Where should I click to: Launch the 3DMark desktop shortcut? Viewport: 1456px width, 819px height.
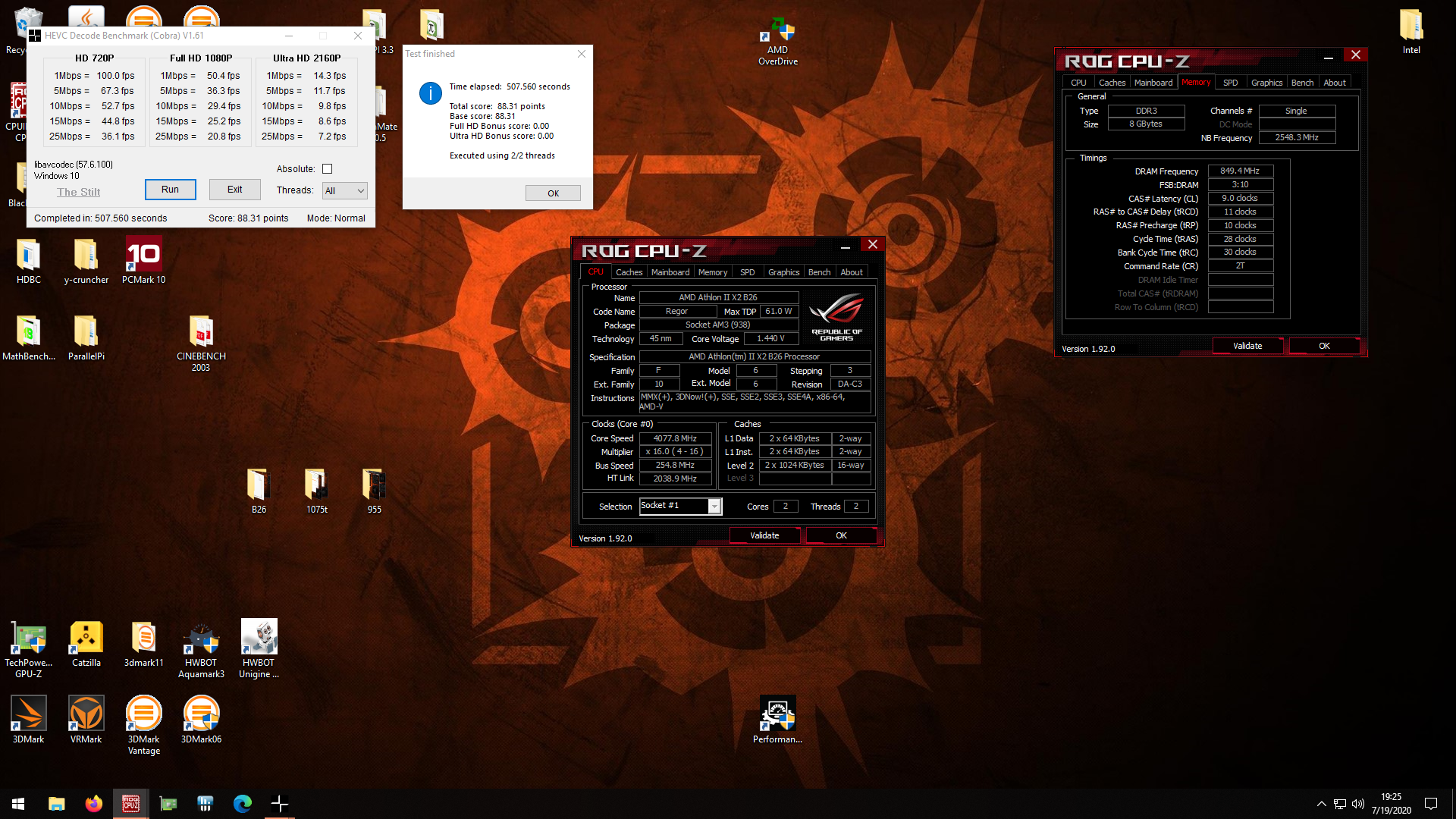[x=28, y=720]
